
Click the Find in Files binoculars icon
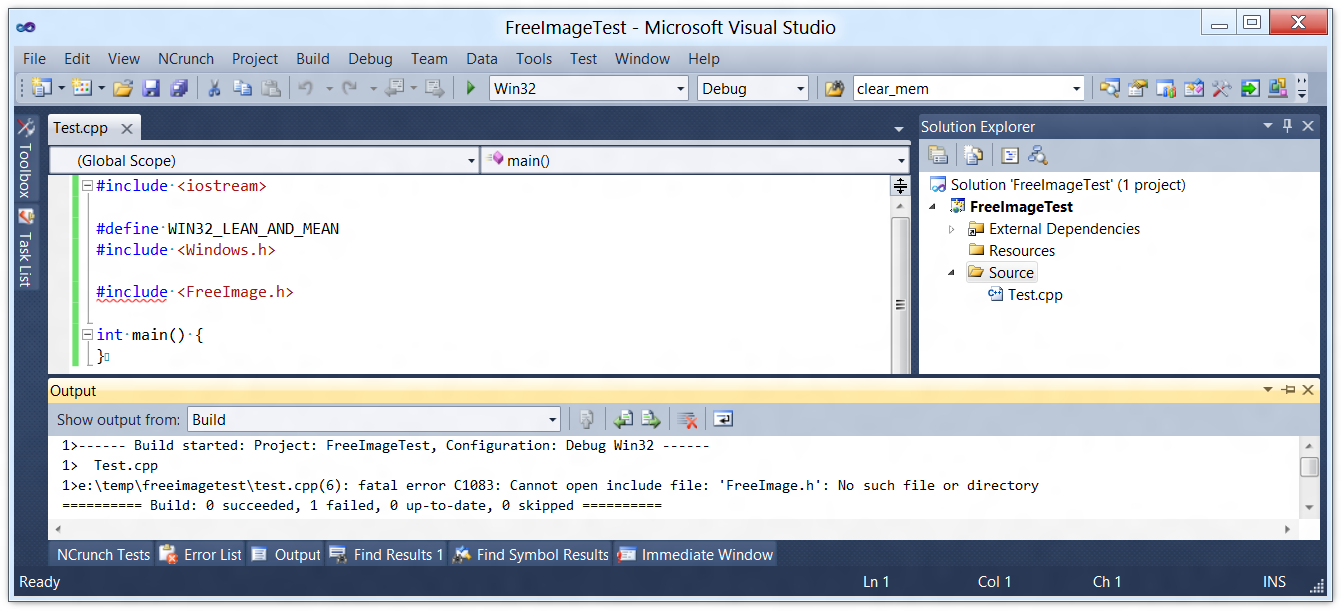(x=834, y=88)
